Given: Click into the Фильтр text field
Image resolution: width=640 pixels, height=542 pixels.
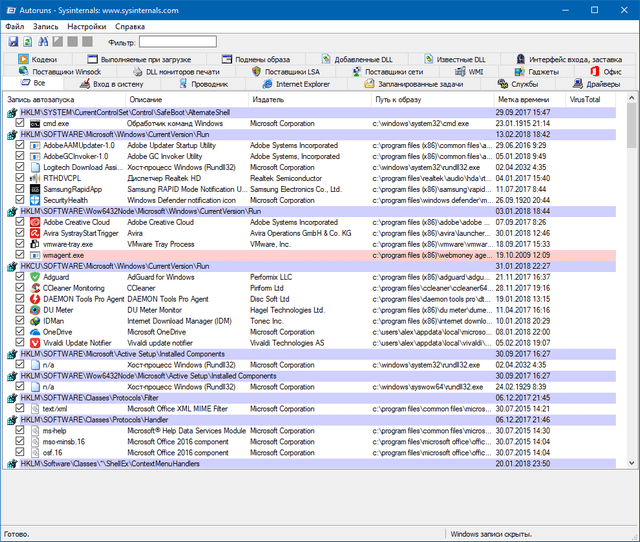Looking at the screenshot, I should [x=177, y=42].
